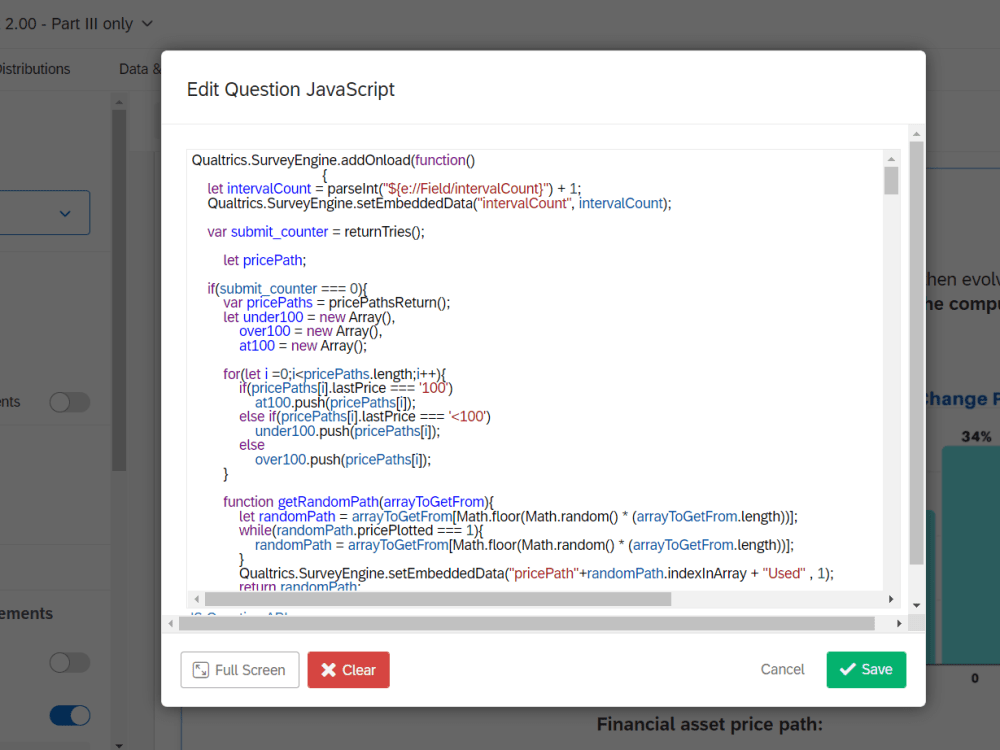
Task: Disable the blue enabled toggle at bottom left
Action: click(x=69, y=715)
